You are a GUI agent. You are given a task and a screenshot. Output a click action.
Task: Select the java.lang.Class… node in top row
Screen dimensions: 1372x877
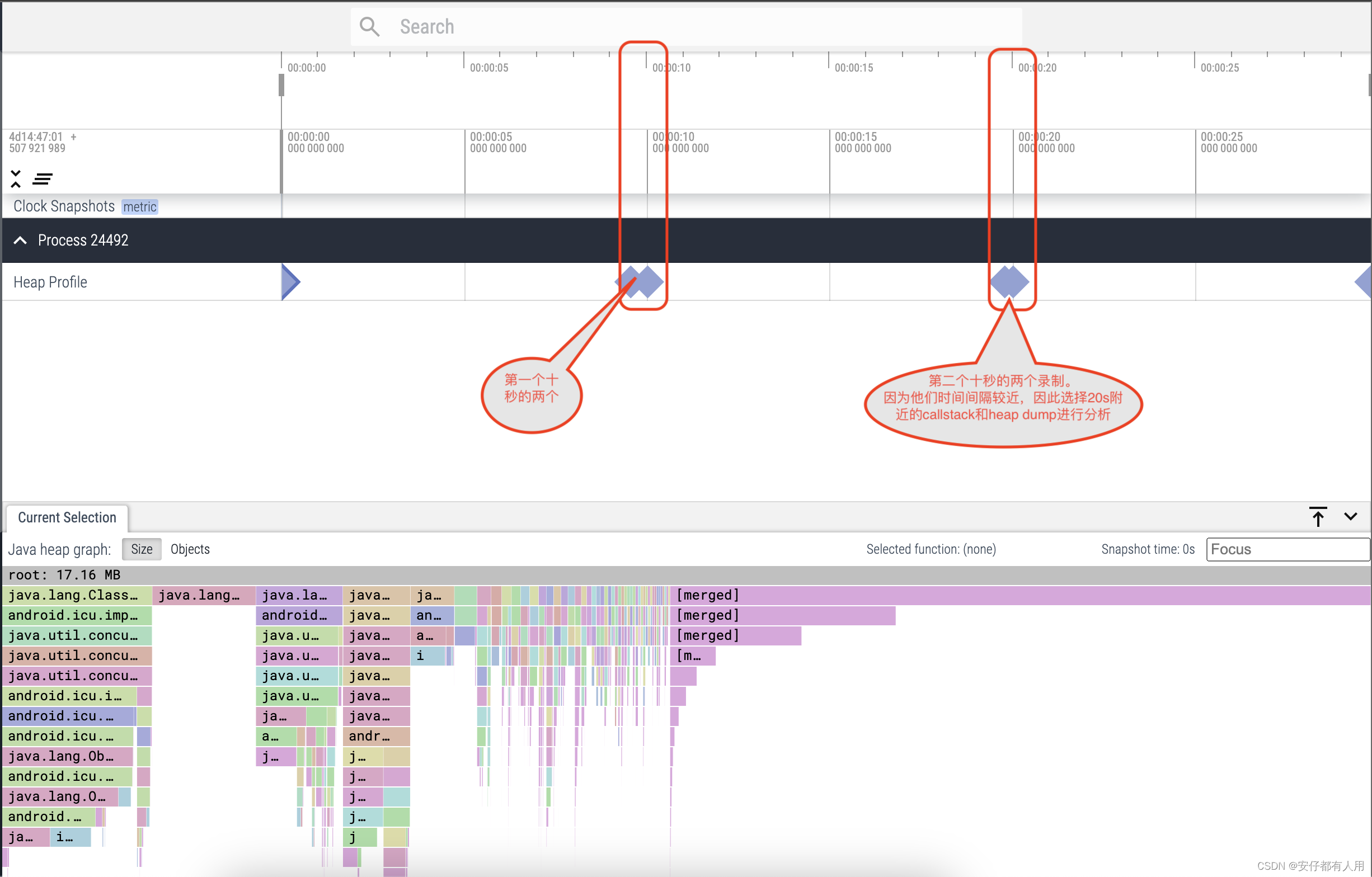(77, 595)
